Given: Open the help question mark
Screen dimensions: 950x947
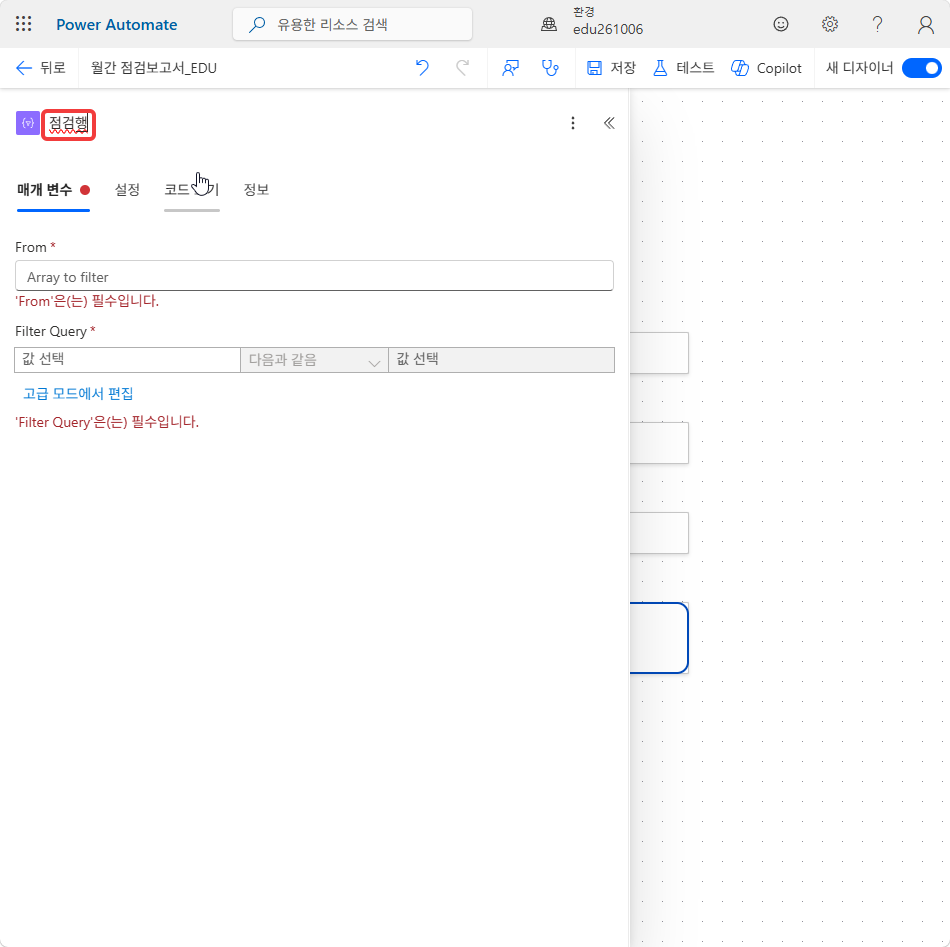Looking at the screenshot, I should 877,24.
